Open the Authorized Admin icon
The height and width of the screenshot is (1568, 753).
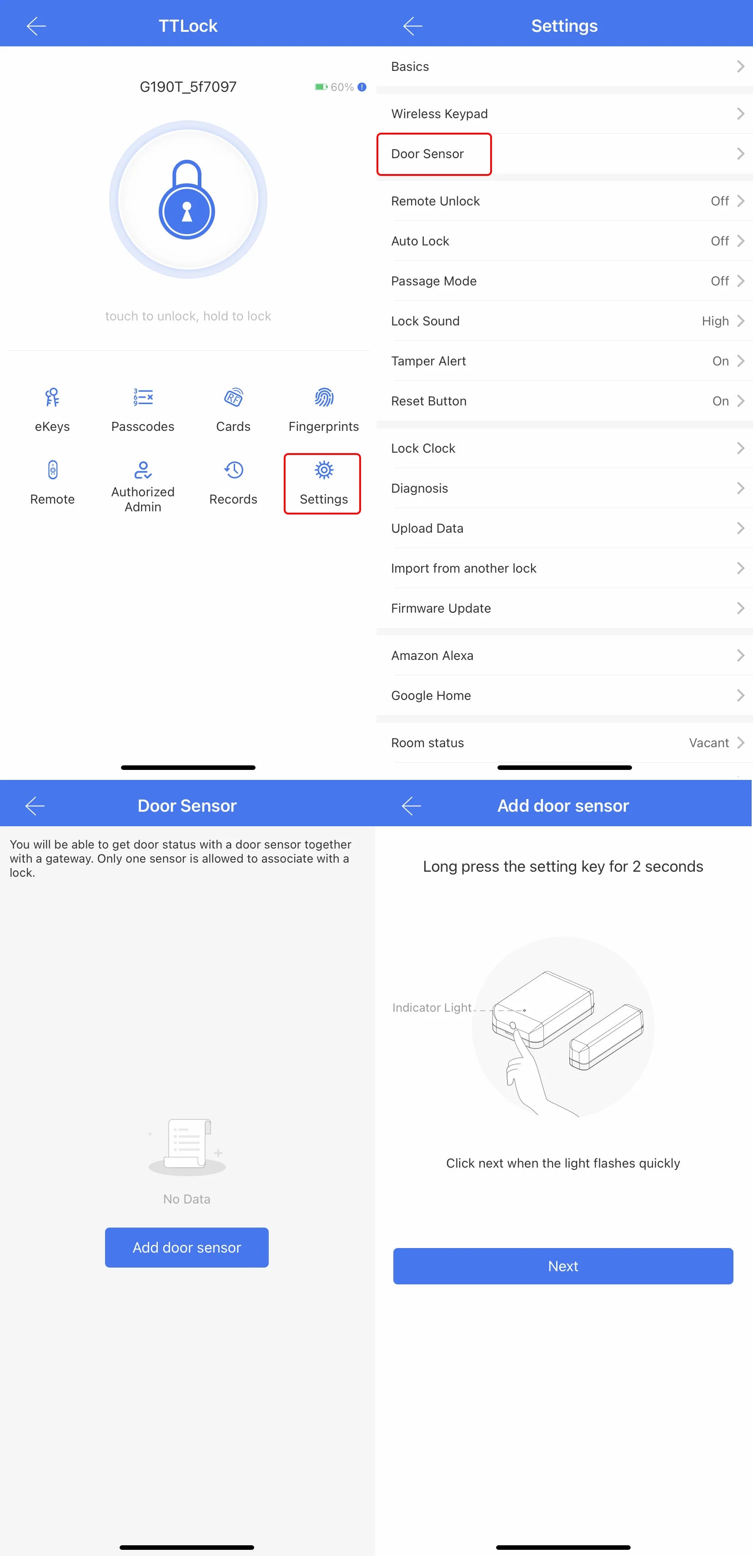pyautogui.click(x=143, y=470)
